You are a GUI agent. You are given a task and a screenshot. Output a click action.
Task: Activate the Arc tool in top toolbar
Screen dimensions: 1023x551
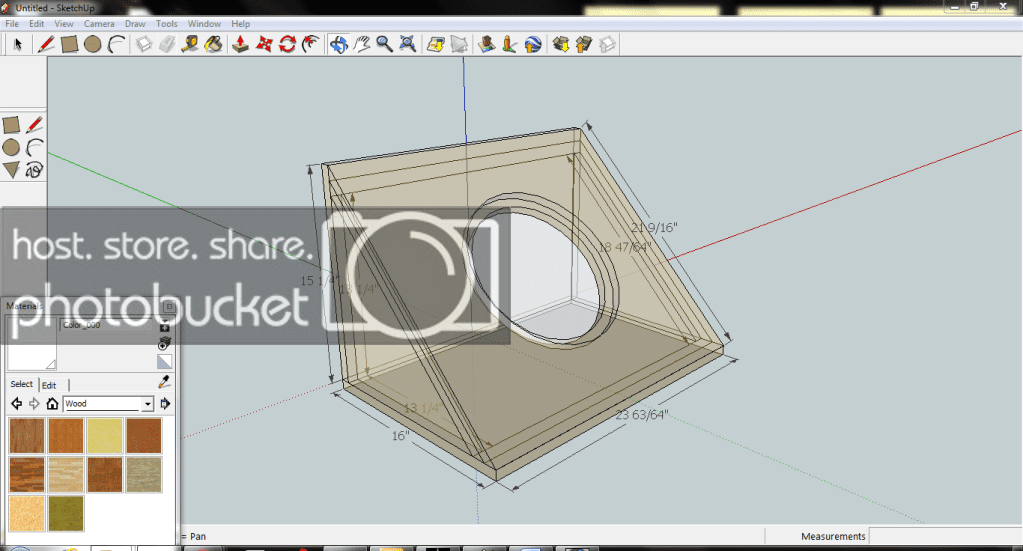click(116, 44)
